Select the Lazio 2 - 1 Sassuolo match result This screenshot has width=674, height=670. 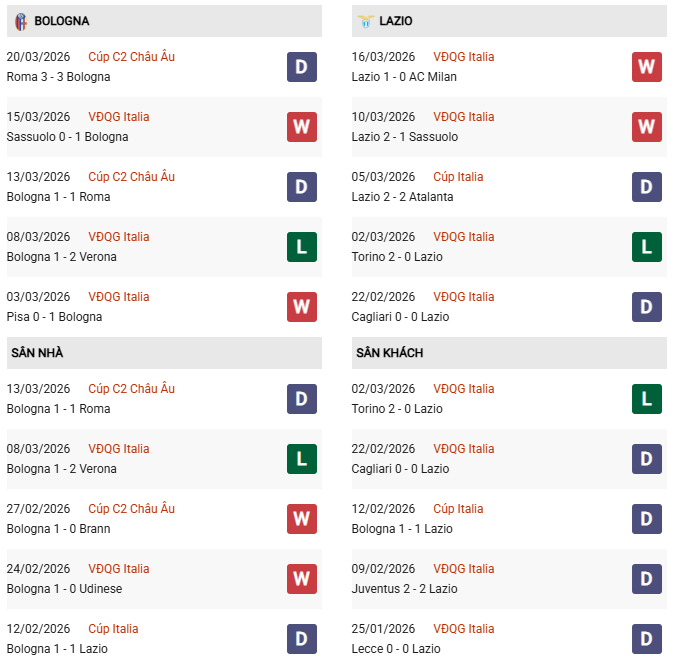tap(405, 137)
